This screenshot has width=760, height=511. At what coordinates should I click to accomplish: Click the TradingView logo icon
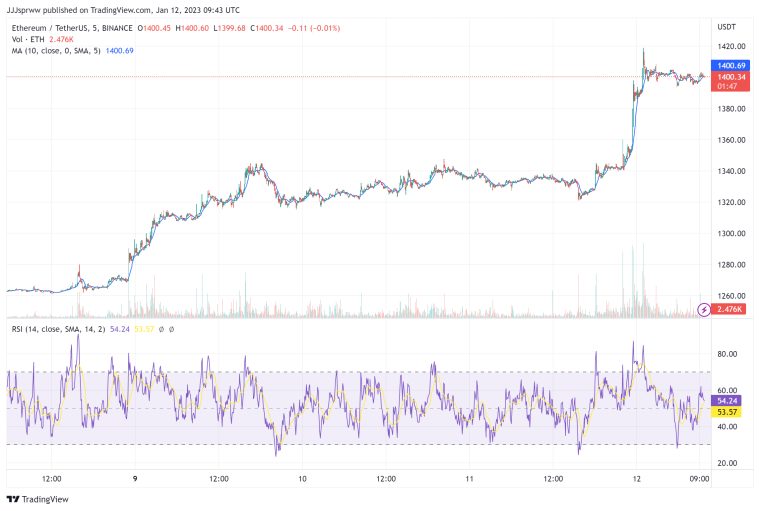coord(13,499)
